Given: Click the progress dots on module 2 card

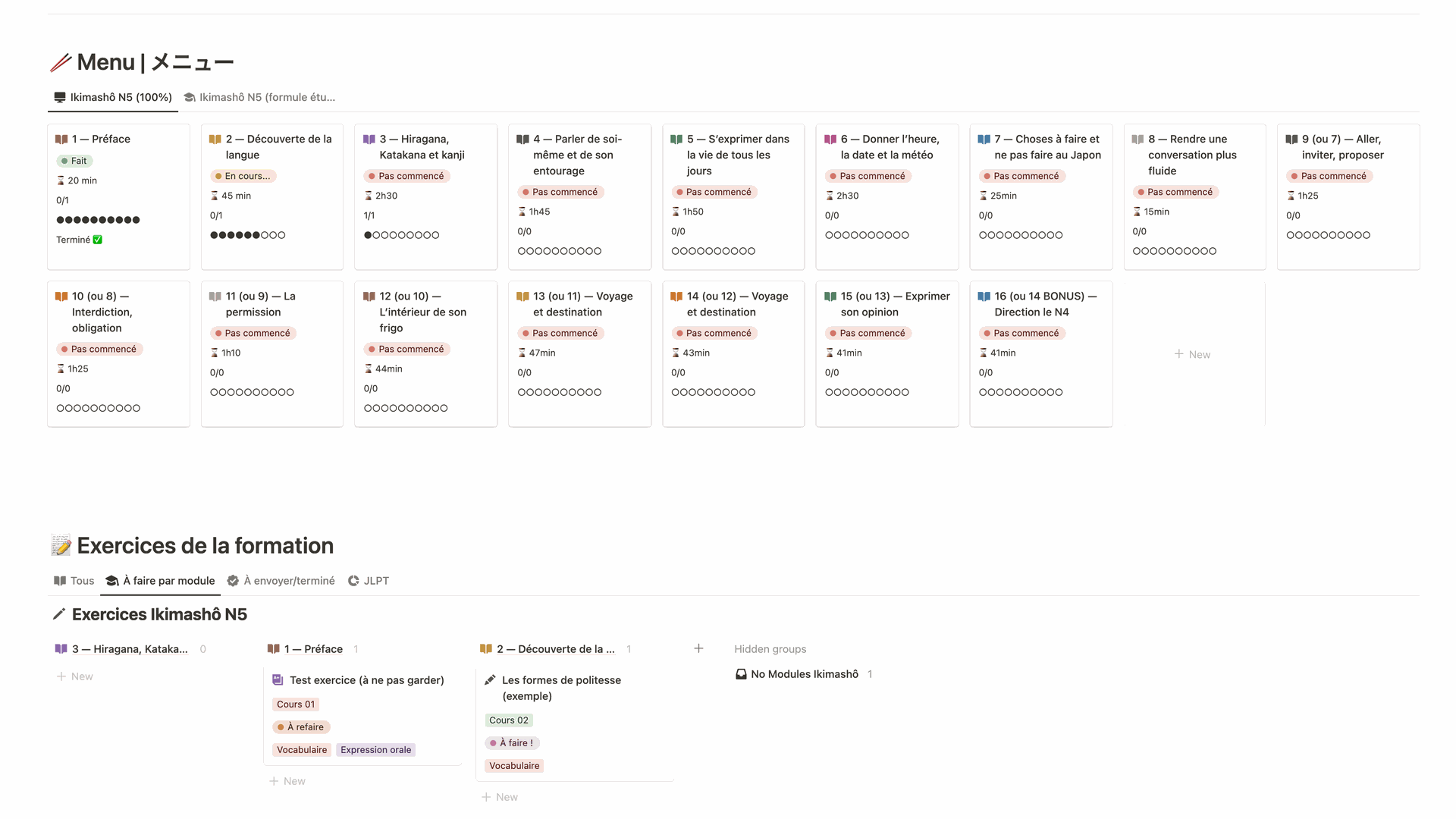Looking at the screenshot, I should pos(248,235).
